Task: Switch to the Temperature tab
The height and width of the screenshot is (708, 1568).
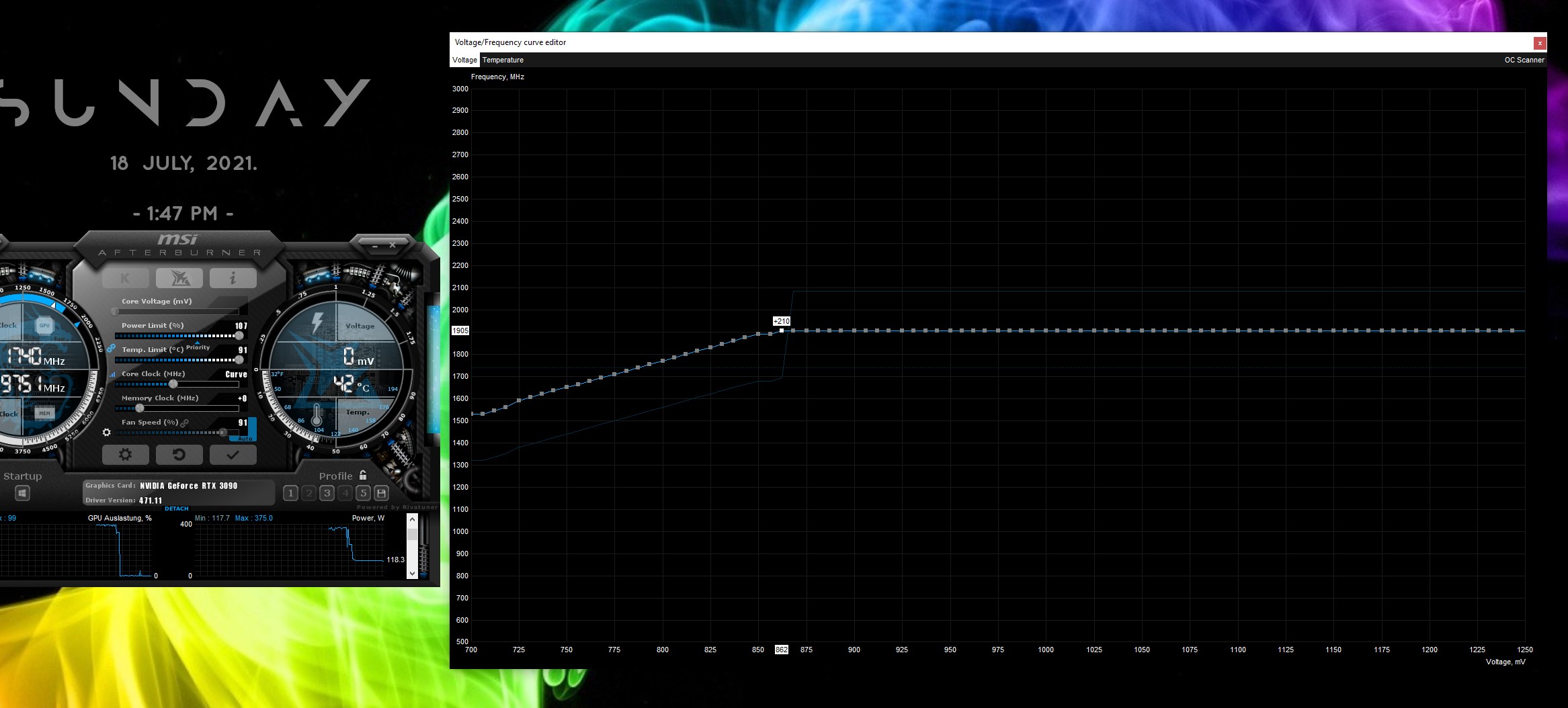Action: coord(503,60)
